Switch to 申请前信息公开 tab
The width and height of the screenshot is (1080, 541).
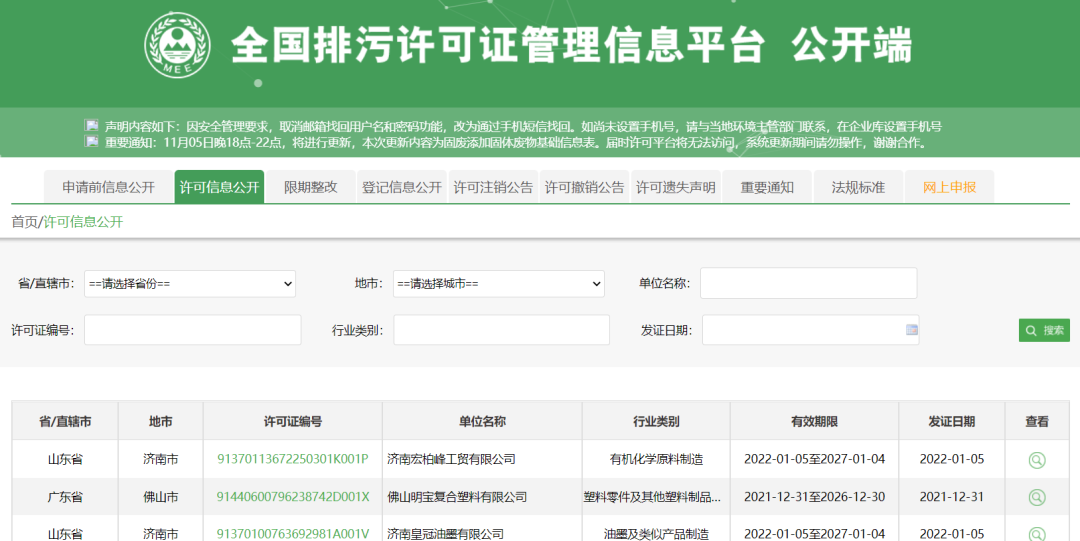point(108,187)
